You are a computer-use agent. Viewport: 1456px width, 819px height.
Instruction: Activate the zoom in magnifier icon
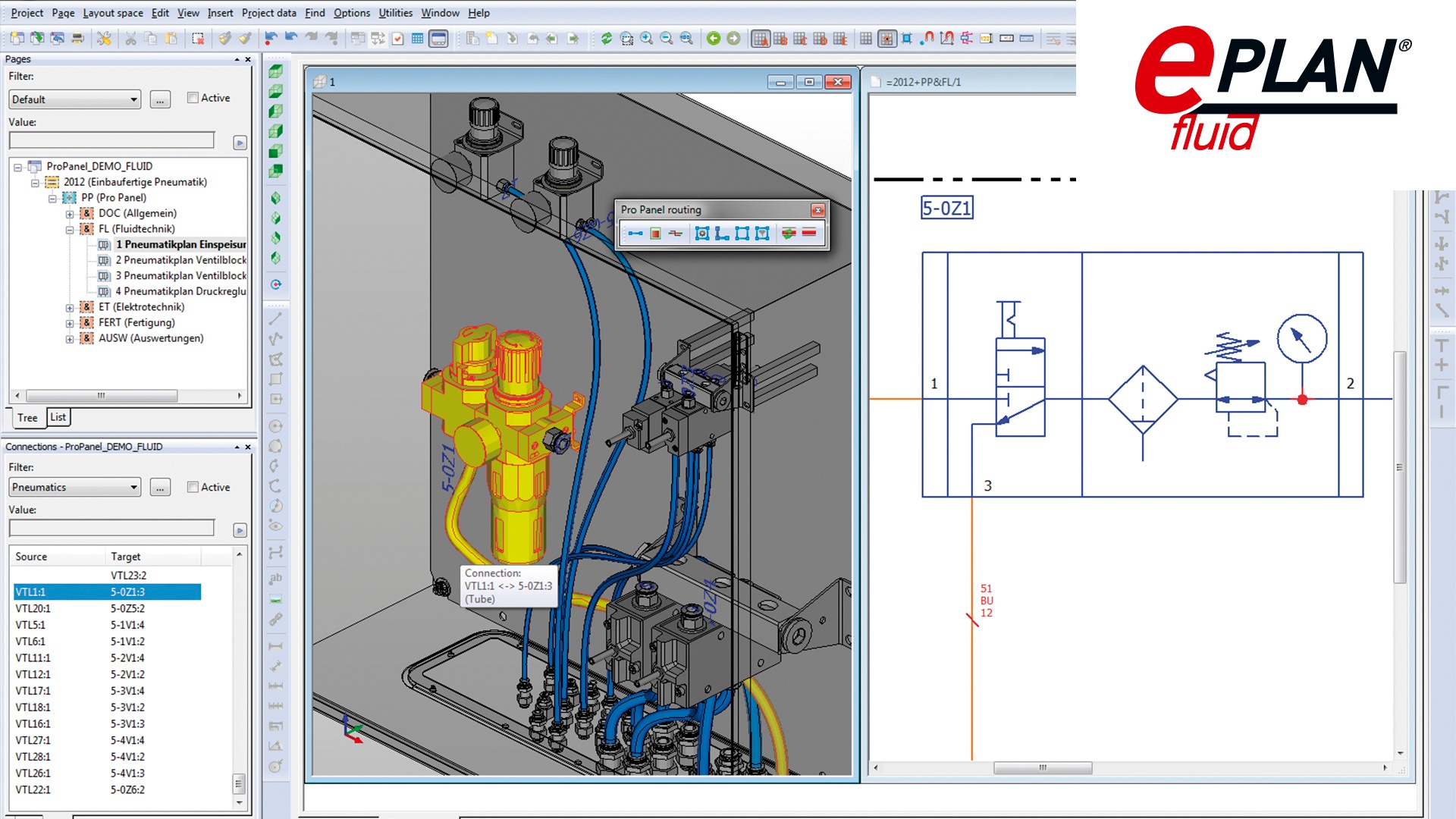coord(646,39)
